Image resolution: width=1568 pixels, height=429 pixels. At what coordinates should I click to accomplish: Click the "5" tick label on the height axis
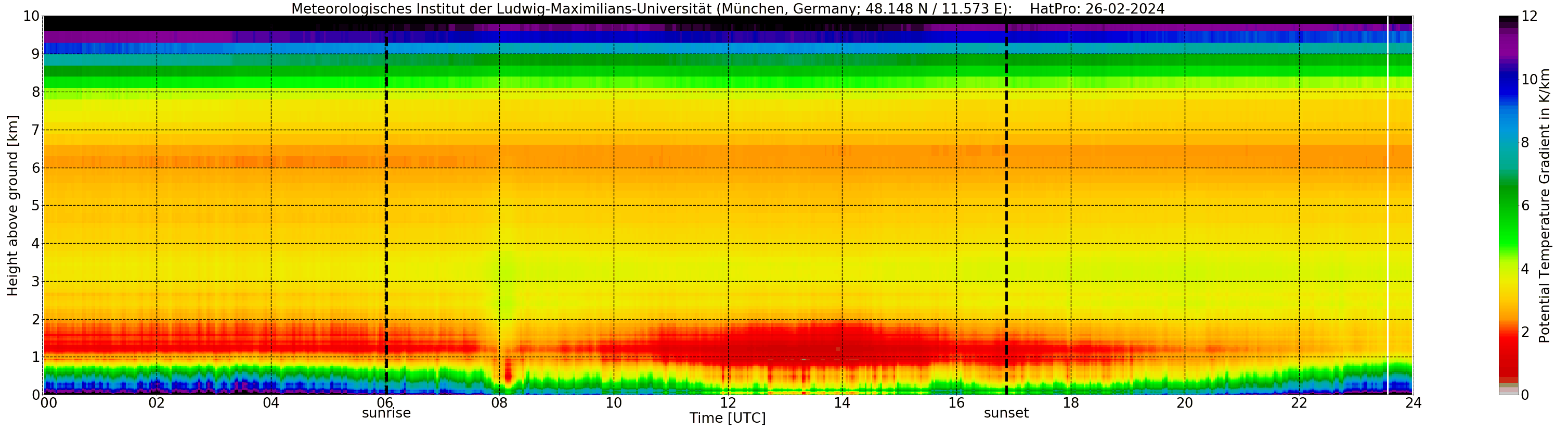click(35, 205)
